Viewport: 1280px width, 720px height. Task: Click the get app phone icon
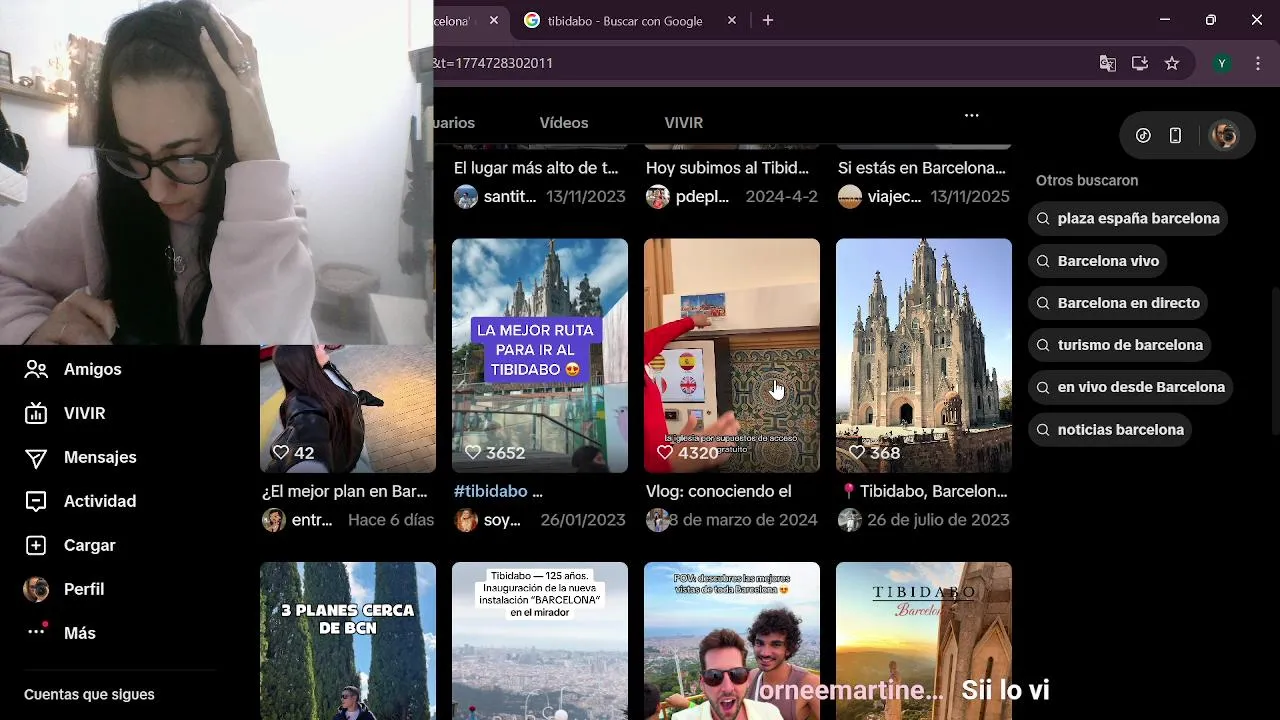pos(1176,136)
